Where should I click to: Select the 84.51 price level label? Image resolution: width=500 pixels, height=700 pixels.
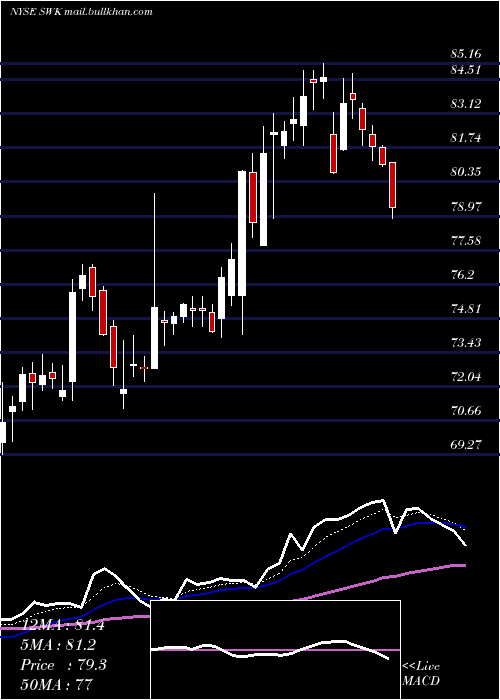tap(466, 70)
